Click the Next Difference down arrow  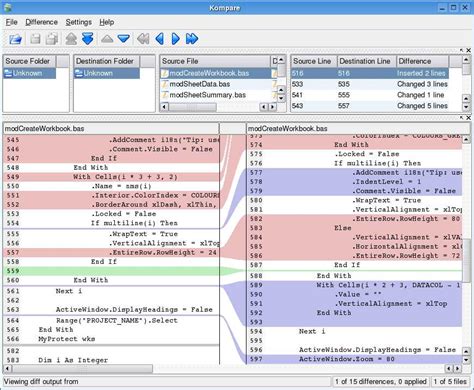click(x=124, y=39)
